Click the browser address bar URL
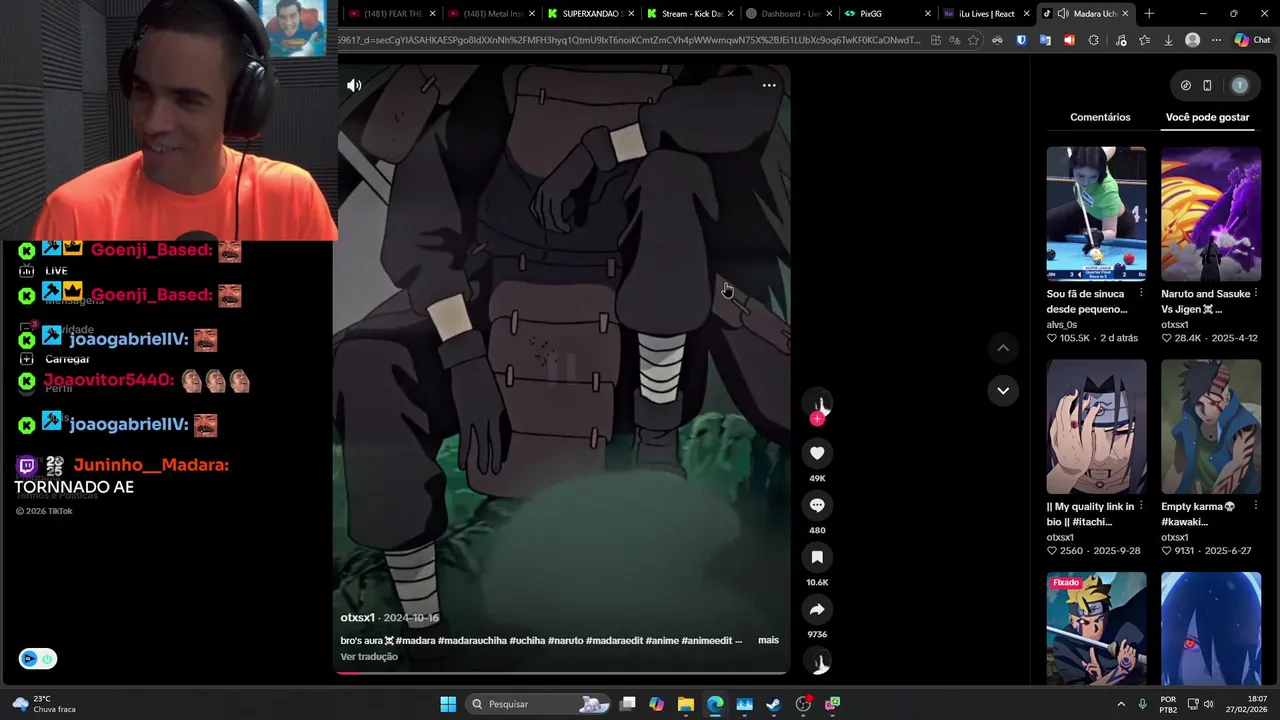 (630, 41)
